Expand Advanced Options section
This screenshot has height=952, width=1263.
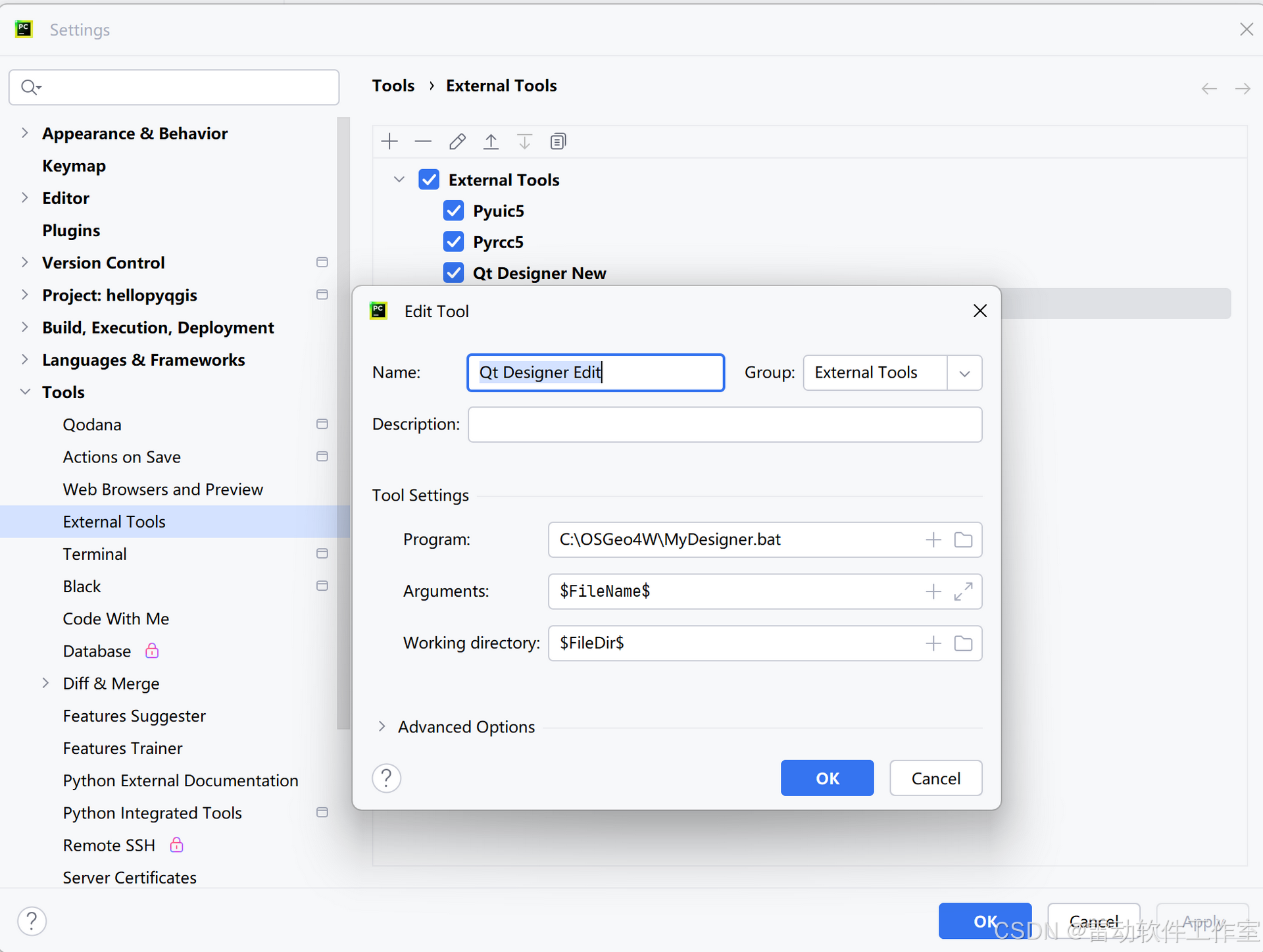coord(382,726)
